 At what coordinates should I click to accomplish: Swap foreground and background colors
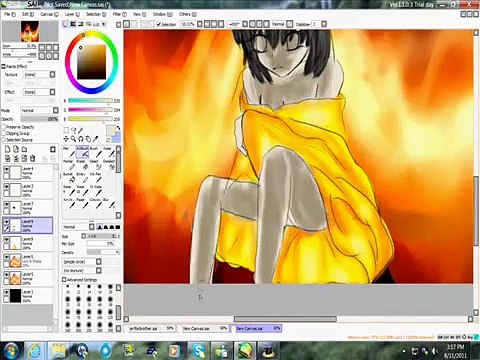(x=118, y=128)
